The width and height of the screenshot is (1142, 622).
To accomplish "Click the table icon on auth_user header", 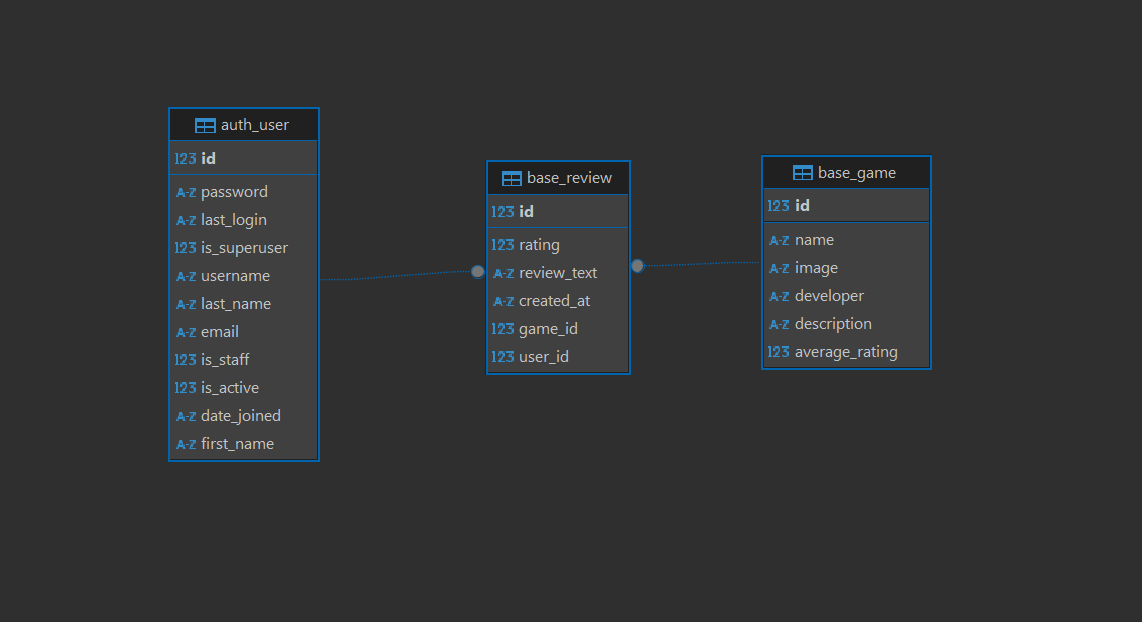I will point(204,124).
